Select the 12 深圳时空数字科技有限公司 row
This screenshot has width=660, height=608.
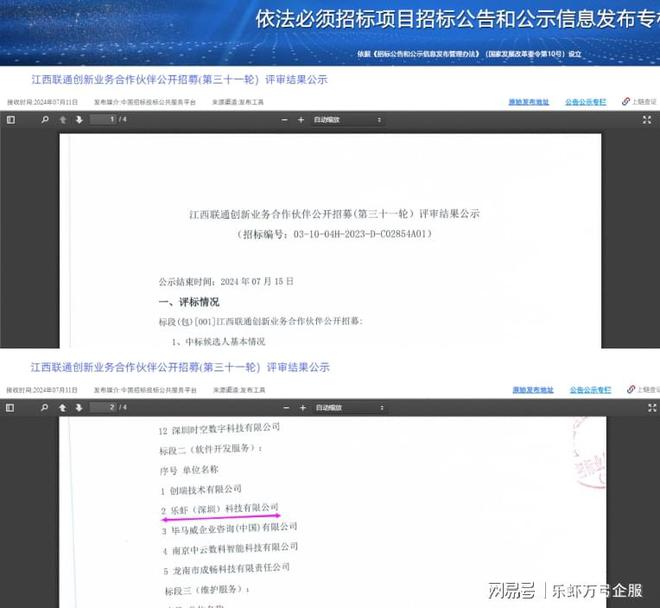pos(219,429)
